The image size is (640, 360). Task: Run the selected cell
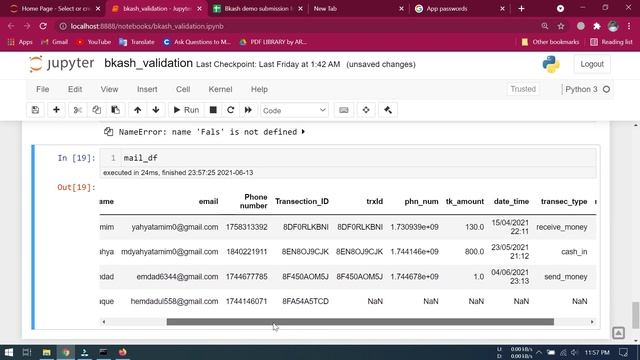pos(186,110)
